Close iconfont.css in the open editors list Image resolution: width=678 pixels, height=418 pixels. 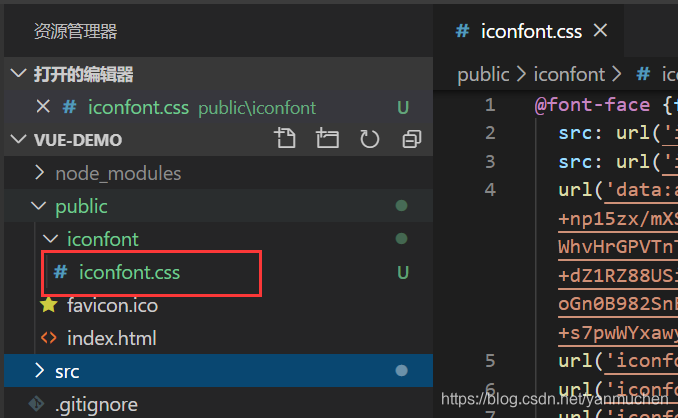pyautogui.click(x=43, y=106)
